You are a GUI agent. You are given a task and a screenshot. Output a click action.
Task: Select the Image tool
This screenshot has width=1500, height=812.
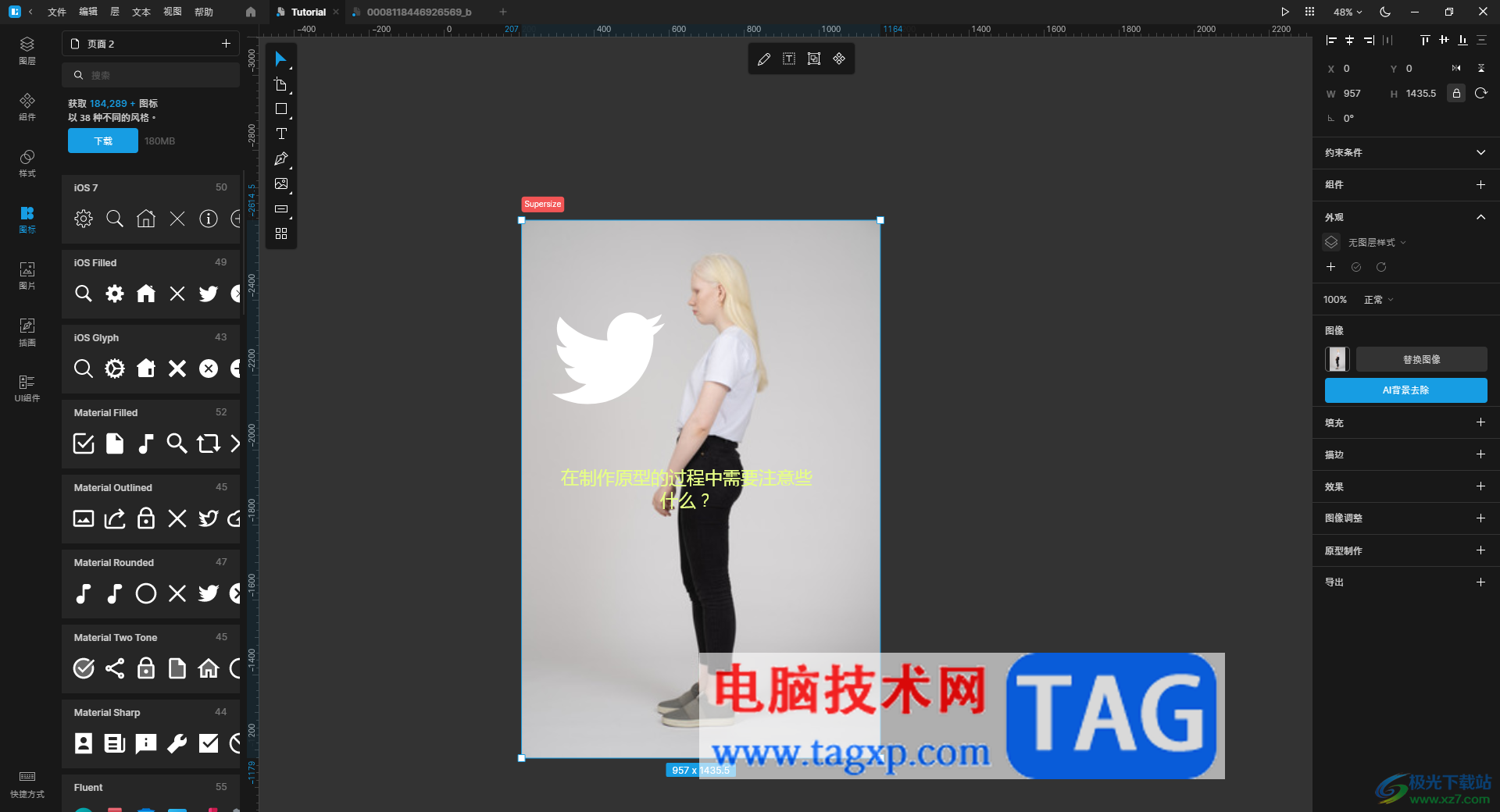281,184
